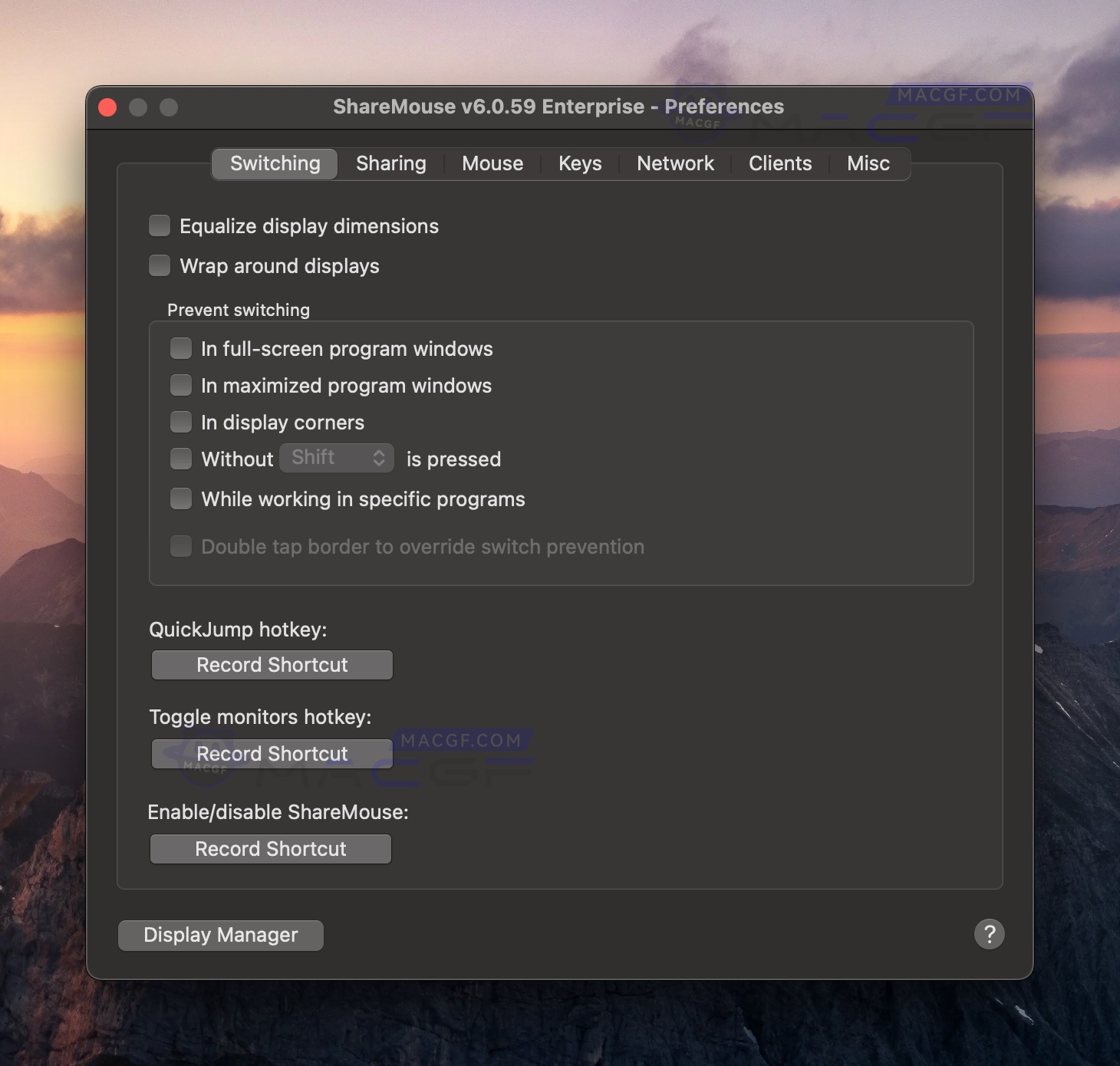The height and width of the screenshot is (1066, 1120).
Task: Record a QuickJump hotkey shortcut
Action: coord(272,665)
